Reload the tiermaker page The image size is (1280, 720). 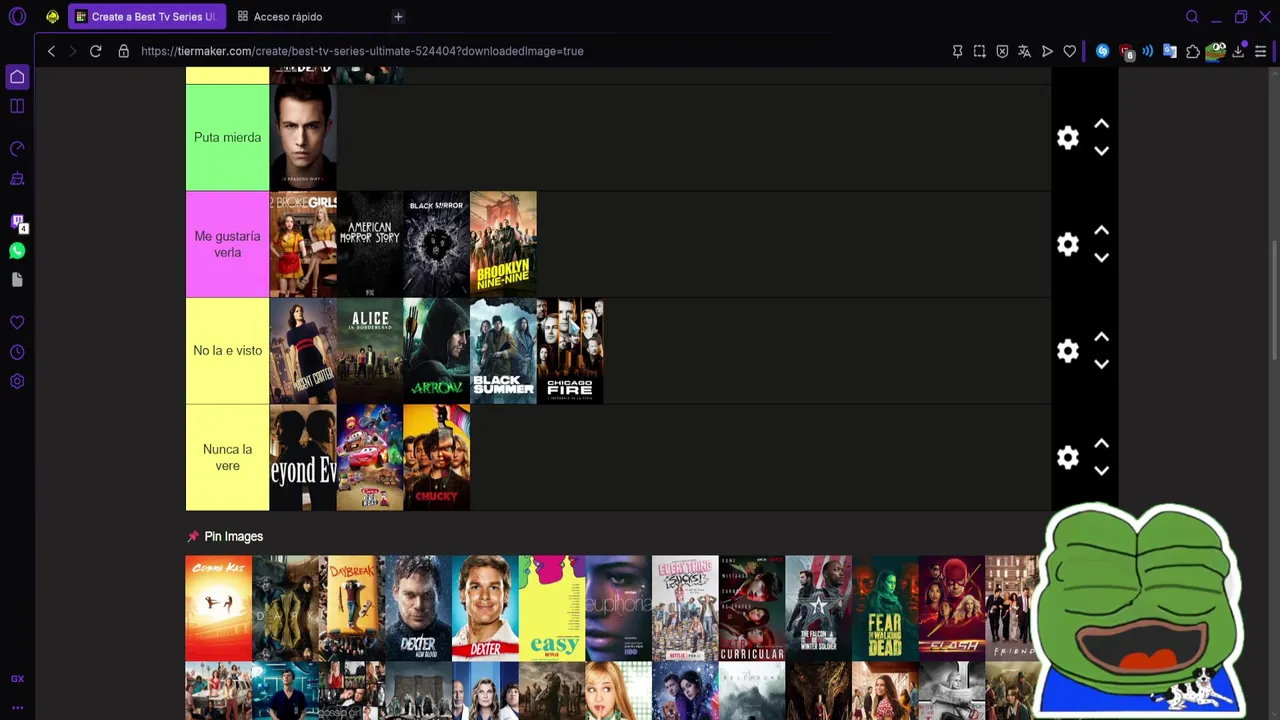pos(96,51)
